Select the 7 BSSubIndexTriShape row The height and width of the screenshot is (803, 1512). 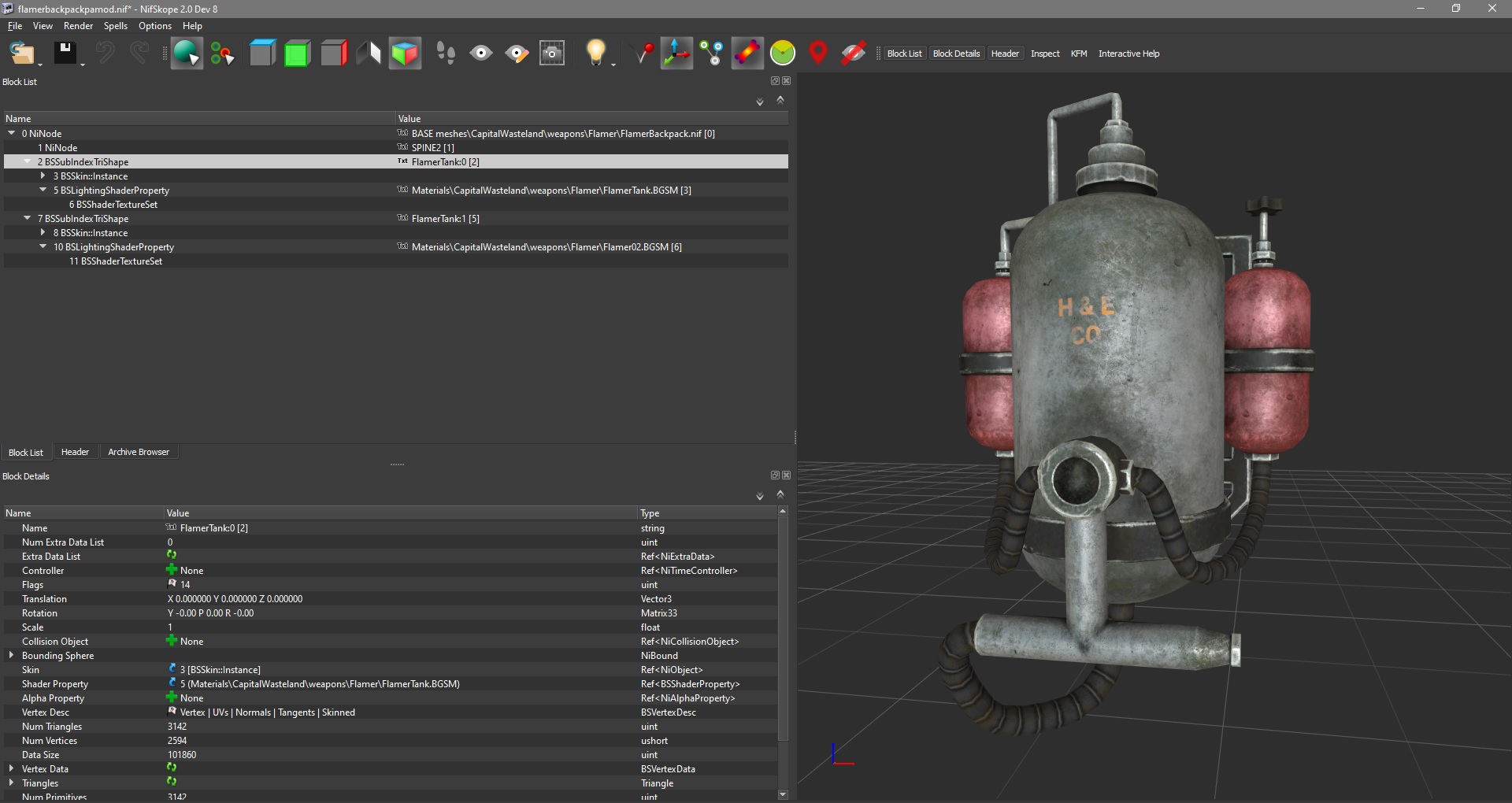click(x=87, y=219)
